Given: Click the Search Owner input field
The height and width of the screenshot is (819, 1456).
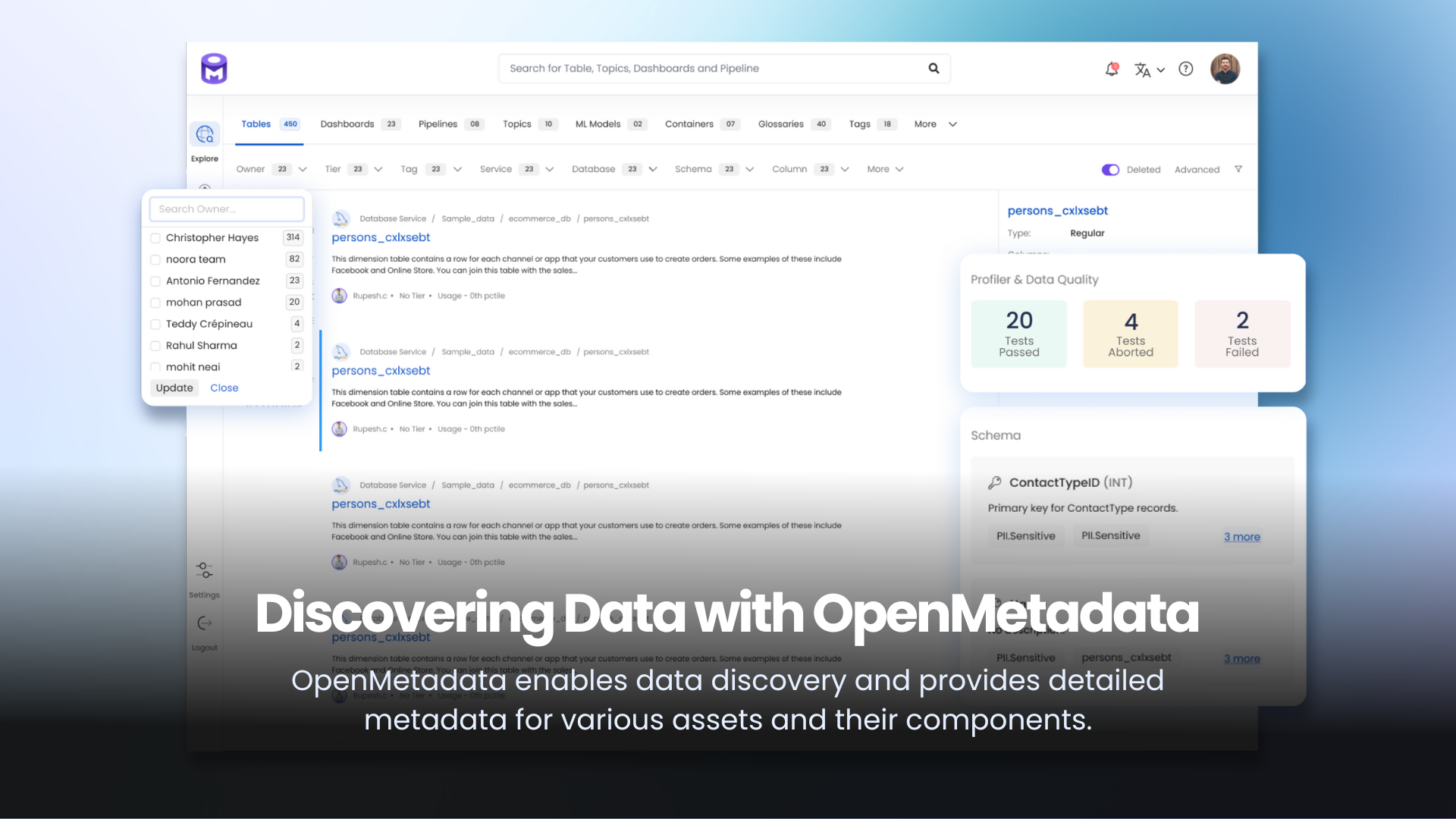Looking at the screenshot, I should tap(226, 209).
